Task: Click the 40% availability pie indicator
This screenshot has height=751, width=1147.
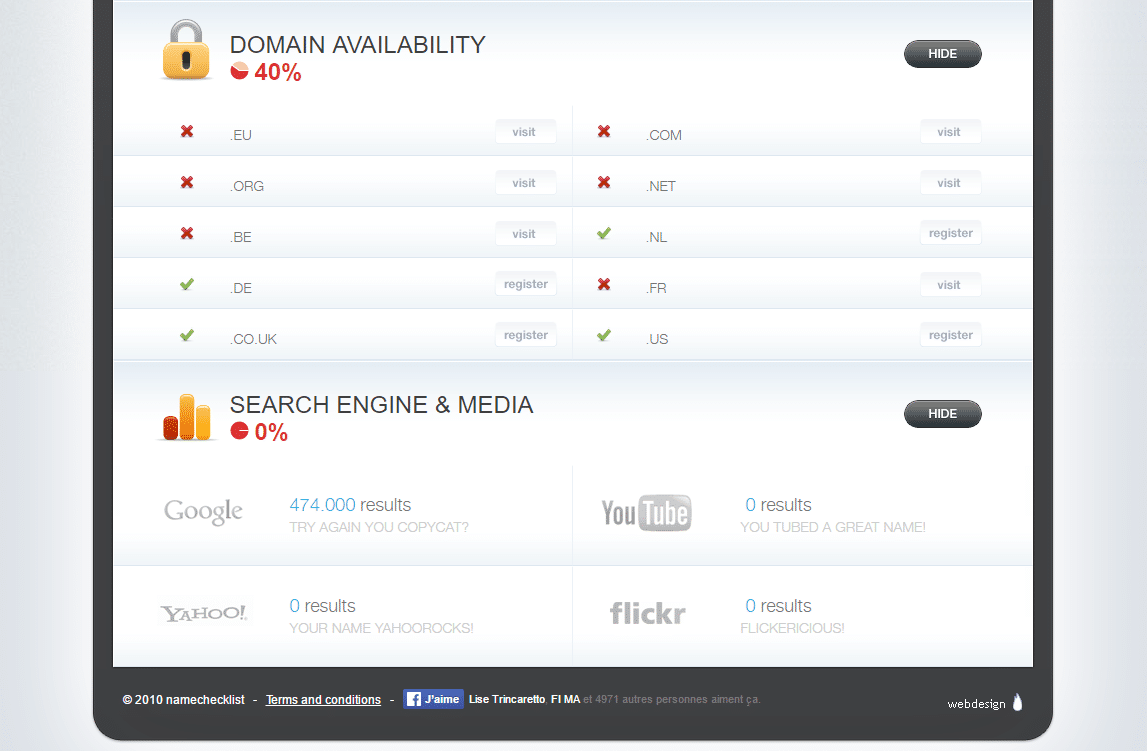Action: click(239, 71)
